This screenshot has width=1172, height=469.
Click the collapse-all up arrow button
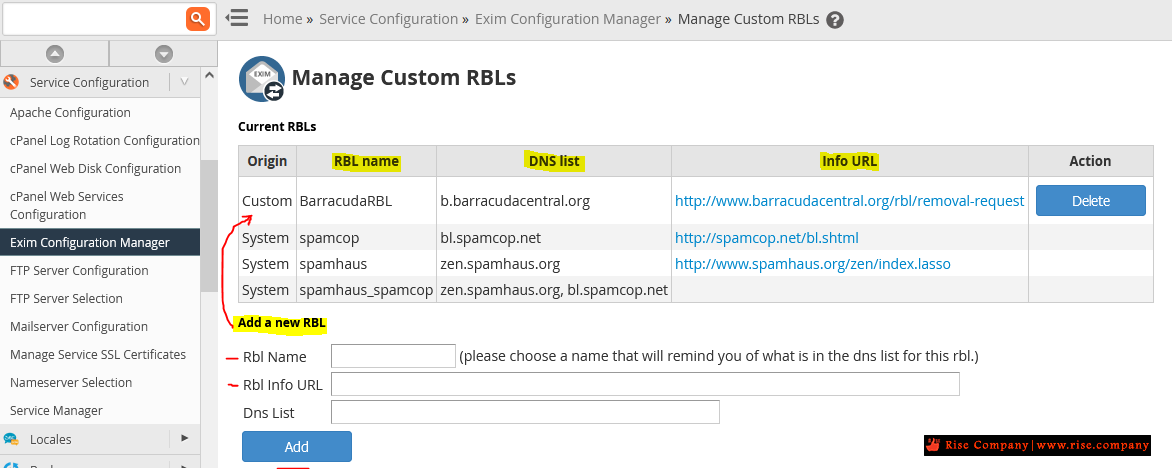(55, 54)
